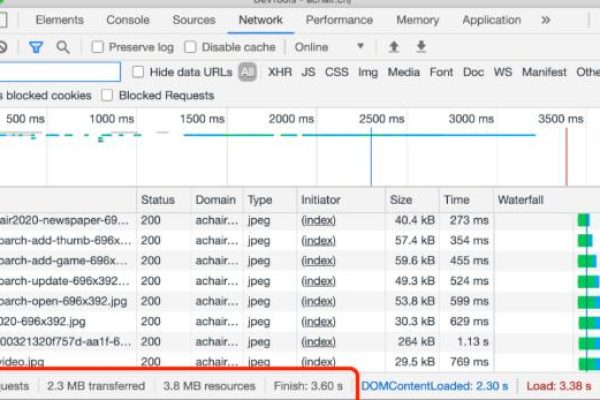Open the Online throttling dropdown
Screen dimensions: 600x400
(329, 47)
